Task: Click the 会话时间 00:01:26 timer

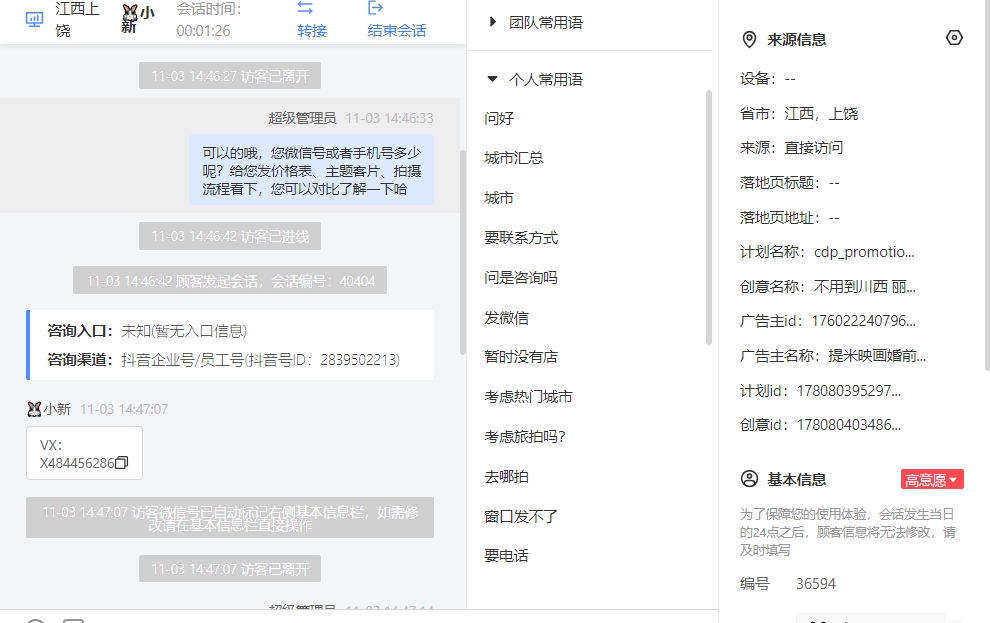Action: (x=208, y=20)
